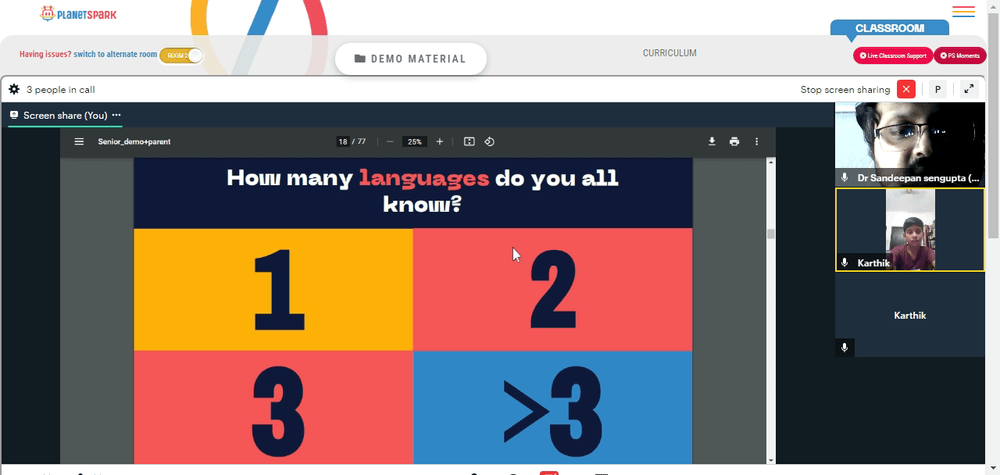Expand the call to fullscreen
This screenshot has height=475, width=1000.
pyautogui.click(x=969, y=89)
